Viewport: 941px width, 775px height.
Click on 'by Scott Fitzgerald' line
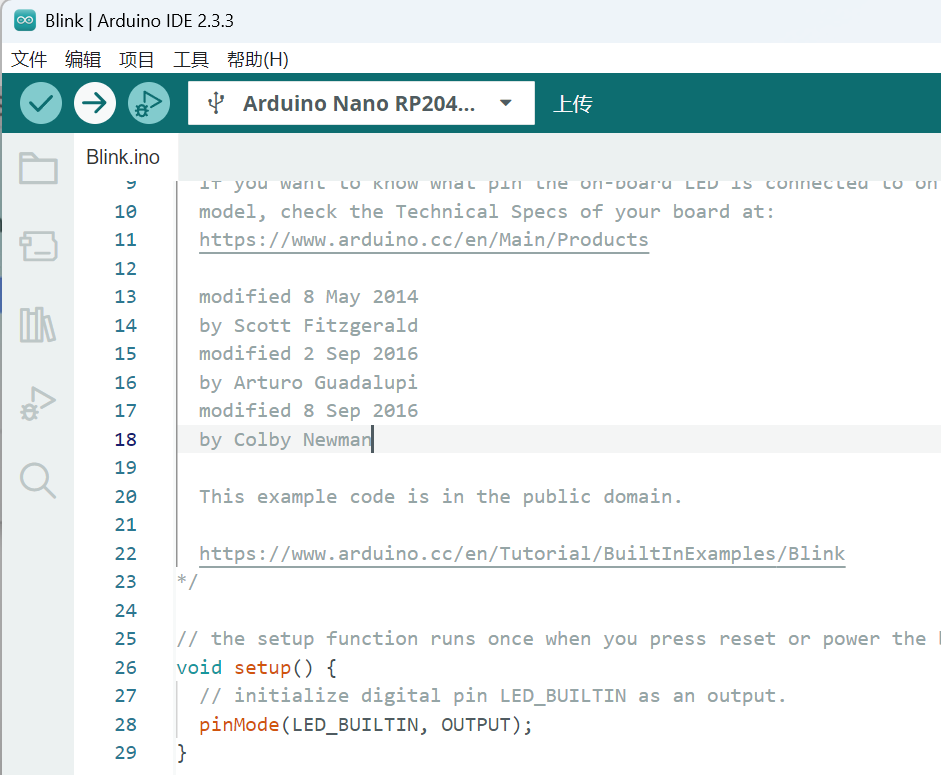pyautogui.click(x=308, y=325)
